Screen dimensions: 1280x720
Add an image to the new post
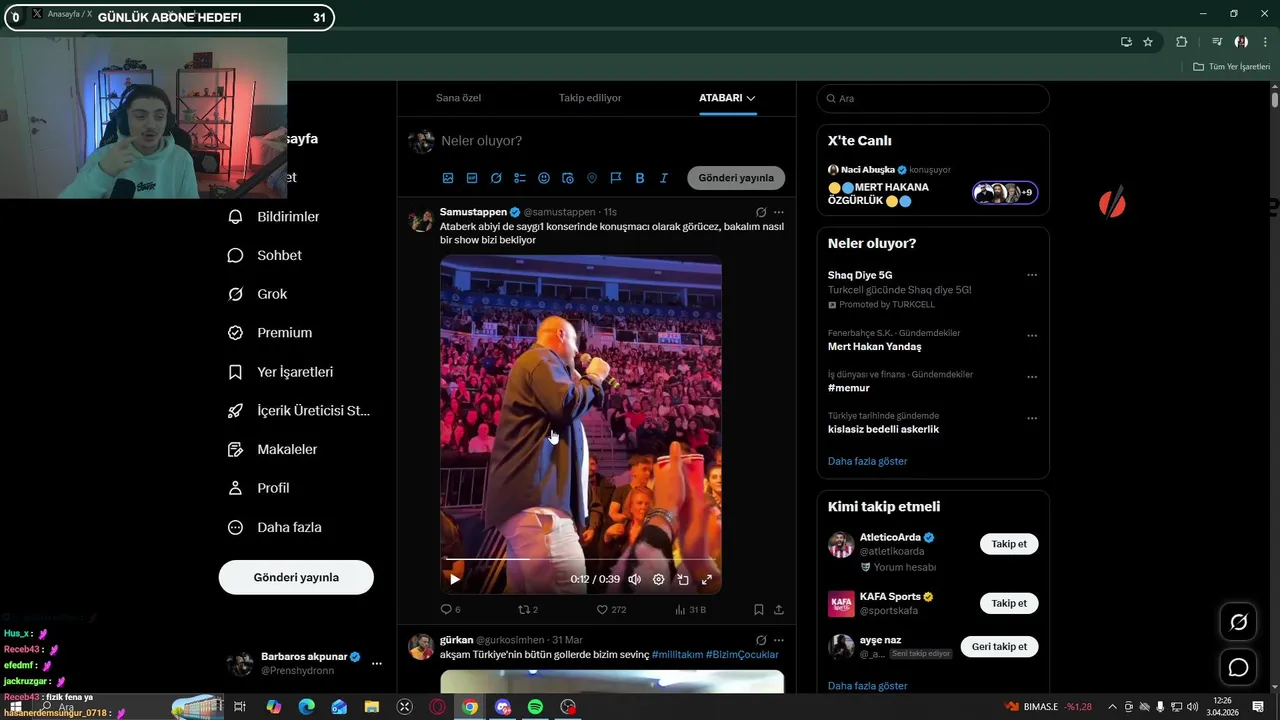click(448, 178)
